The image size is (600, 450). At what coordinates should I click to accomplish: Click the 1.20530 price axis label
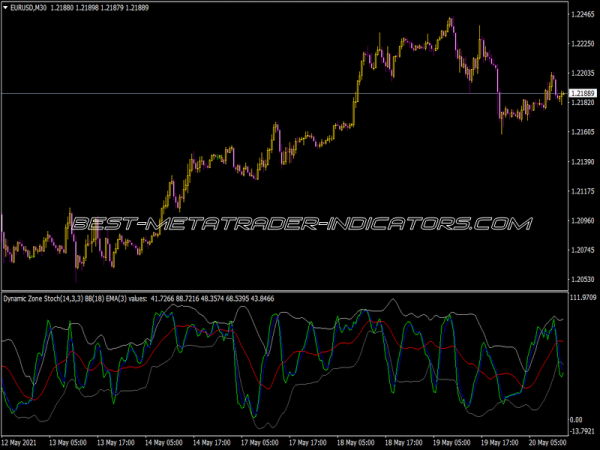(x=582, y=279)
